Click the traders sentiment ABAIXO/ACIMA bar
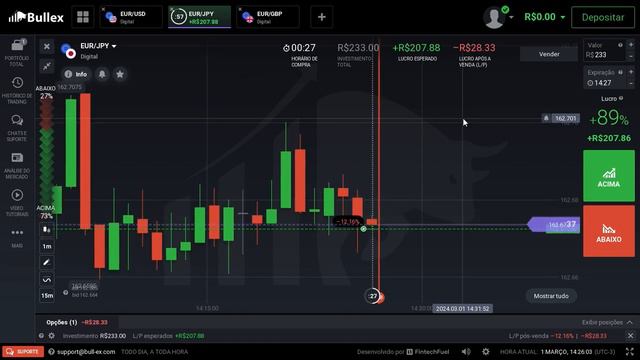The width and height of the screenshot is (640, 360). (x=47, y=152)
